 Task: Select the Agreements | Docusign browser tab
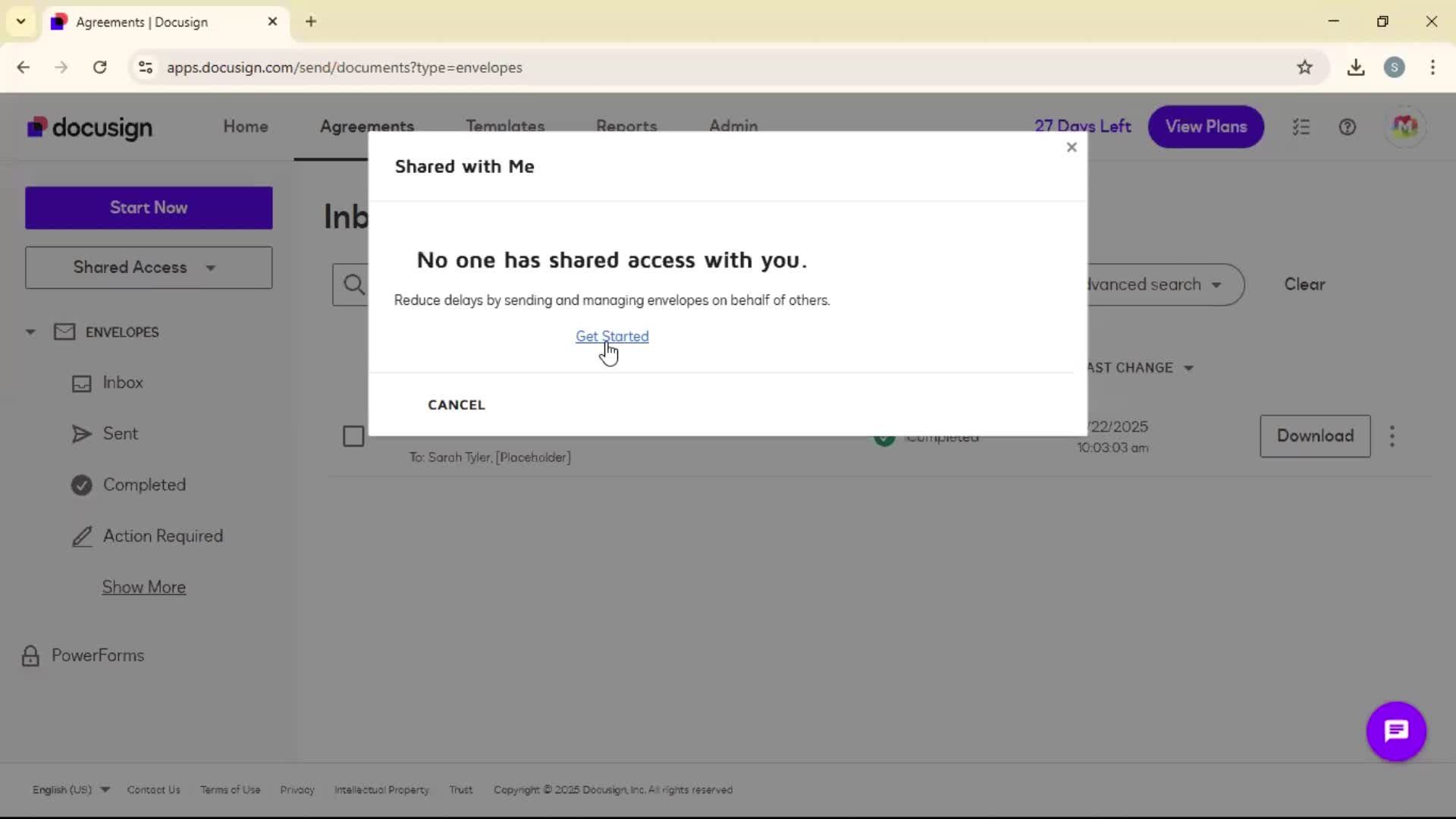tap(165, 22)
